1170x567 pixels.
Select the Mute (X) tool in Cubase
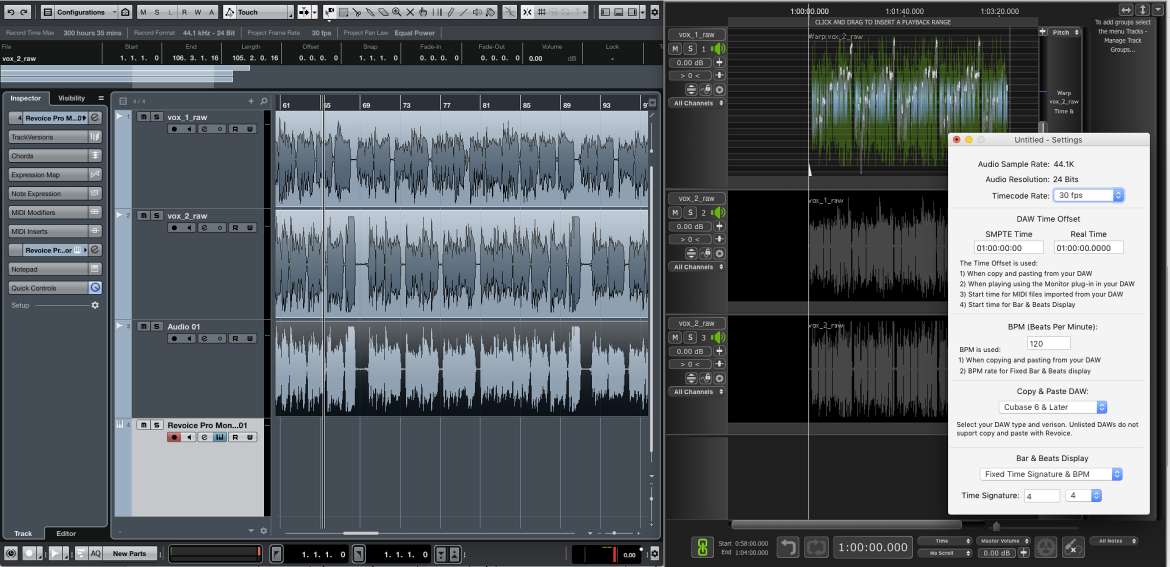[x=410, y=13]
